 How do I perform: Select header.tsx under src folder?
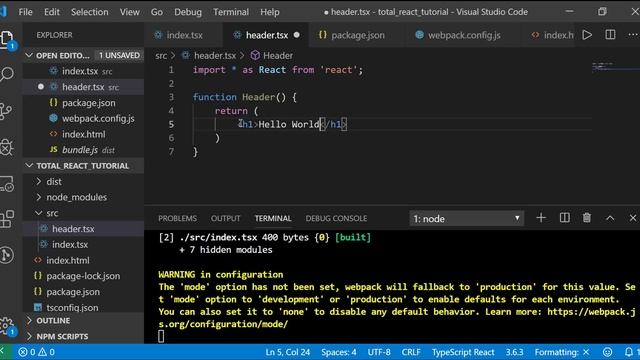(x=83, y=229)
